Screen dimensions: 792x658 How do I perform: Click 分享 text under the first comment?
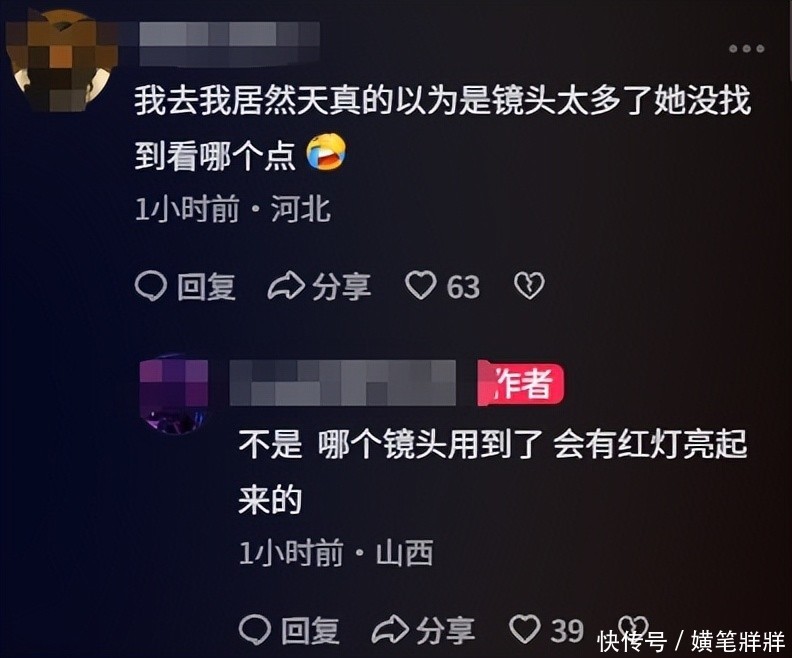[x=341, y=287]
